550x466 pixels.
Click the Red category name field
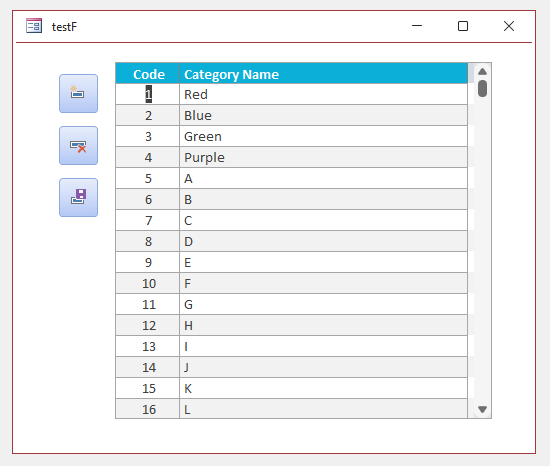tap(323, 94)
